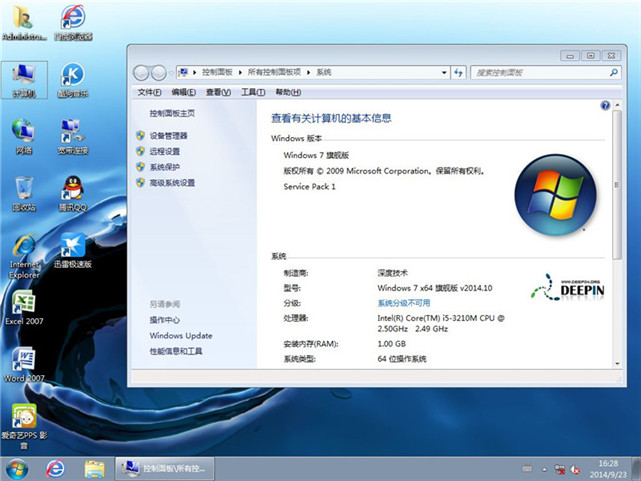641x481 pixels.
Task: Open 系统保护 link
Action: [164, 167]
